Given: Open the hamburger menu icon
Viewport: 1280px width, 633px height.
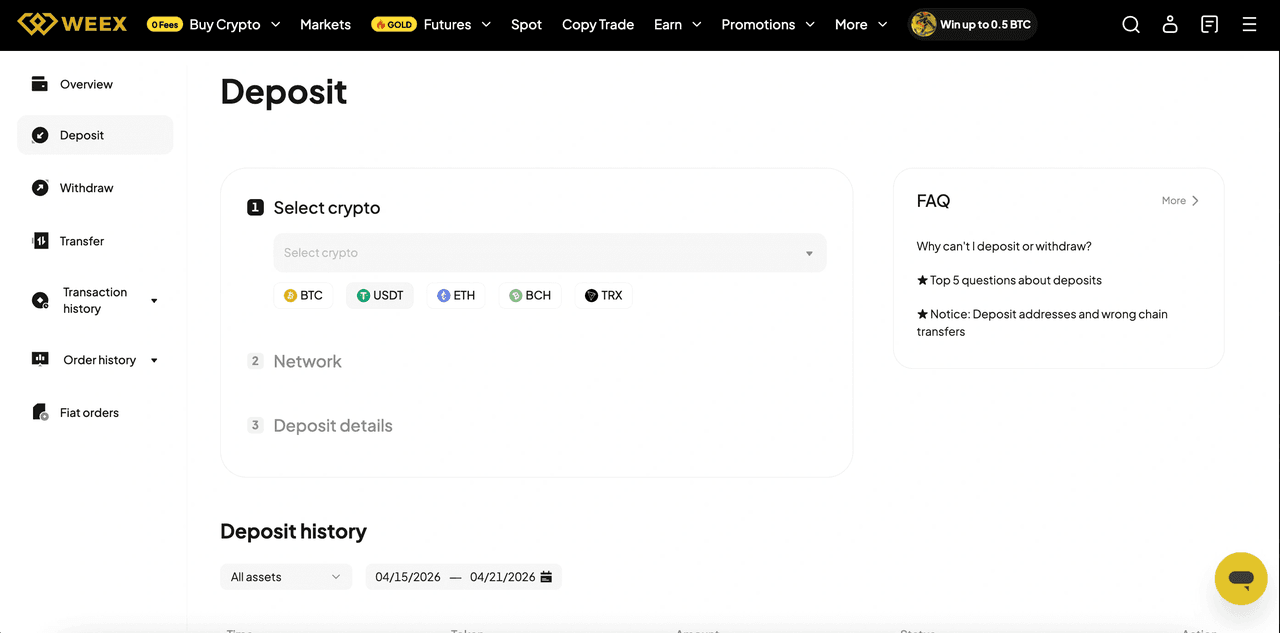Looking at the screenshot, I should coord(1249,25).
